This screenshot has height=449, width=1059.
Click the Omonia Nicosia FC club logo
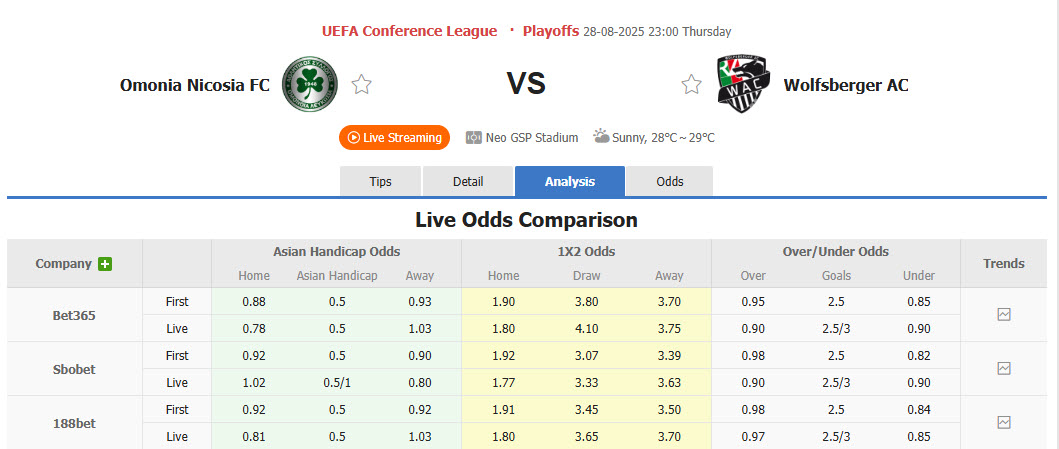pos(310,84)
